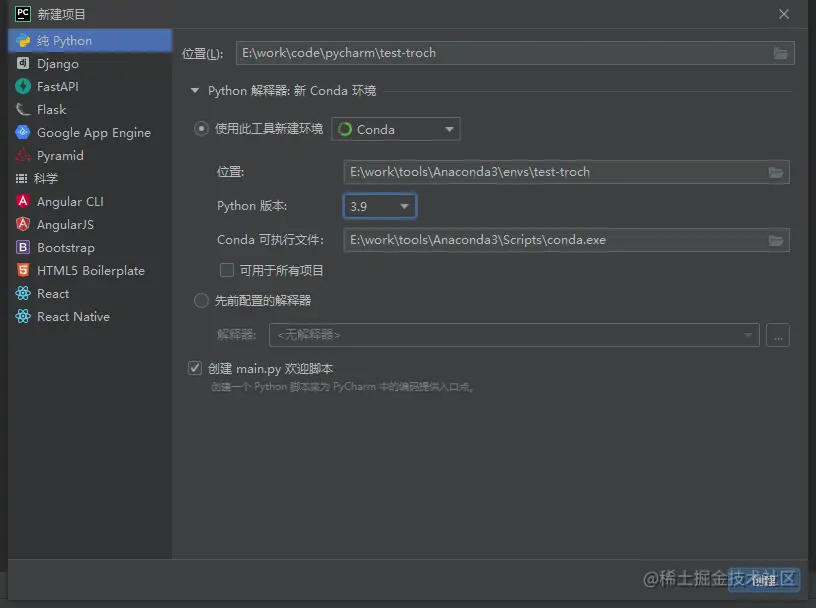Select the Angular CLI label

[70, 201]
